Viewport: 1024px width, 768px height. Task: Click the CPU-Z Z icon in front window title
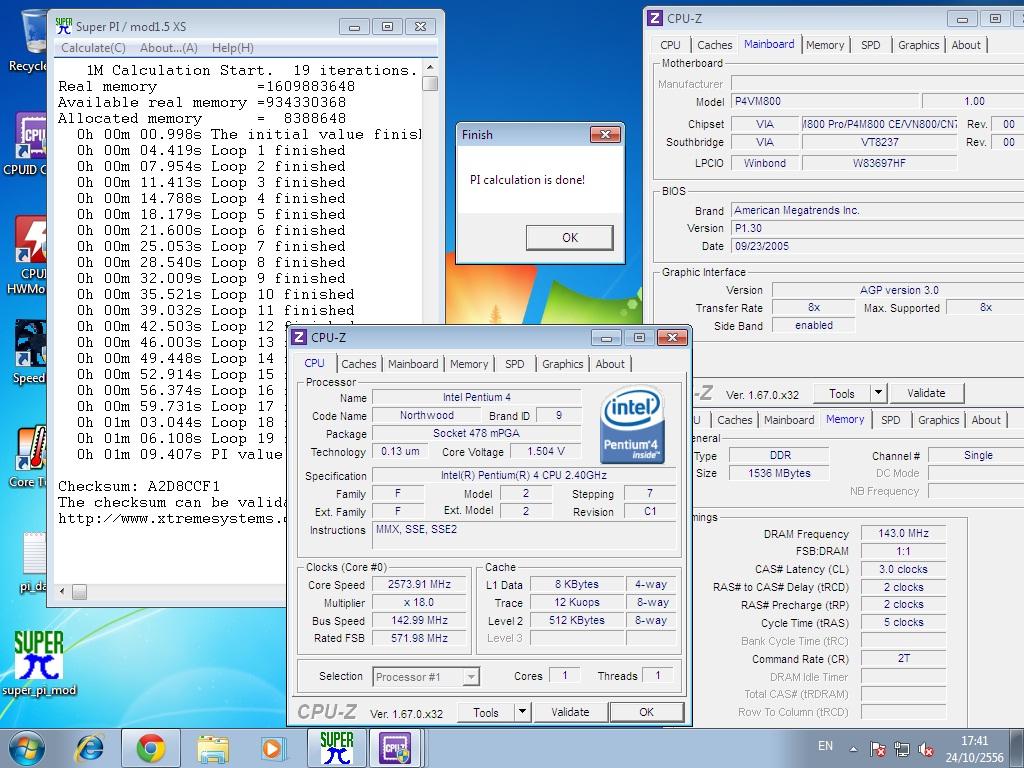[298, 338]
